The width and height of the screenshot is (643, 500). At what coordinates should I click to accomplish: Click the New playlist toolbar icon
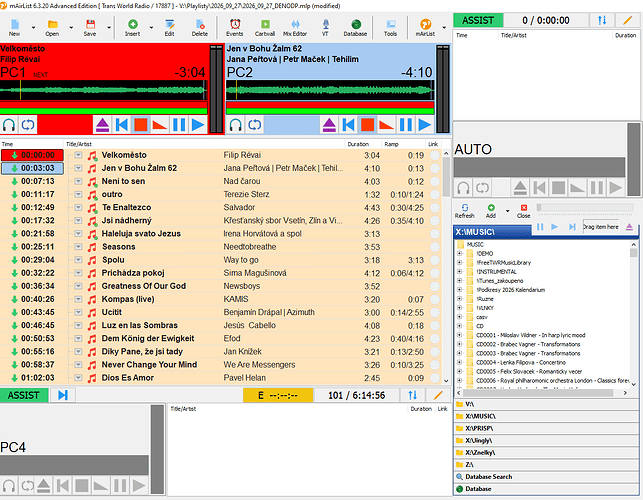pos(15,27)
